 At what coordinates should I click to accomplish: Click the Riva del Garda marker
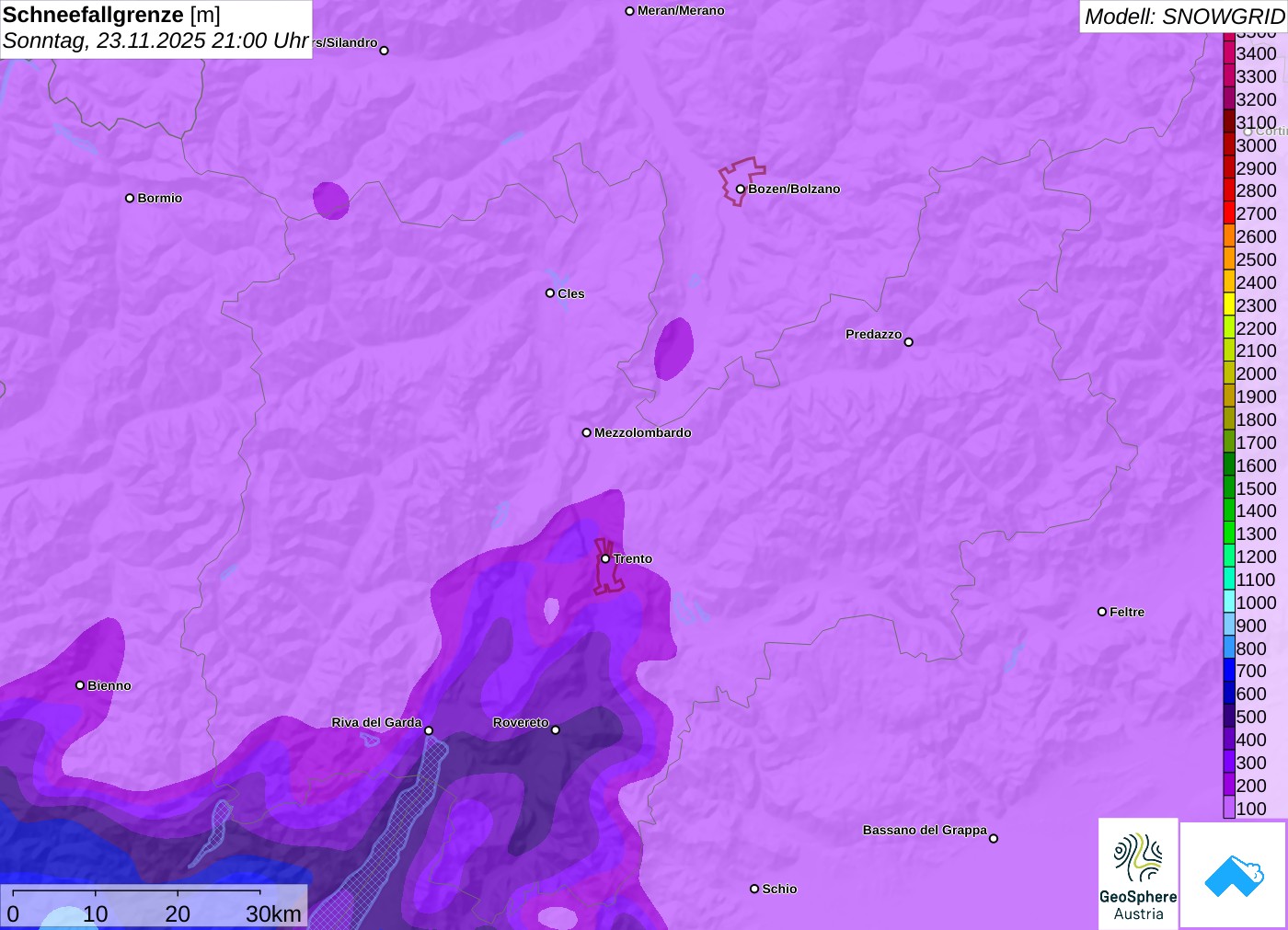click(429, 730)
